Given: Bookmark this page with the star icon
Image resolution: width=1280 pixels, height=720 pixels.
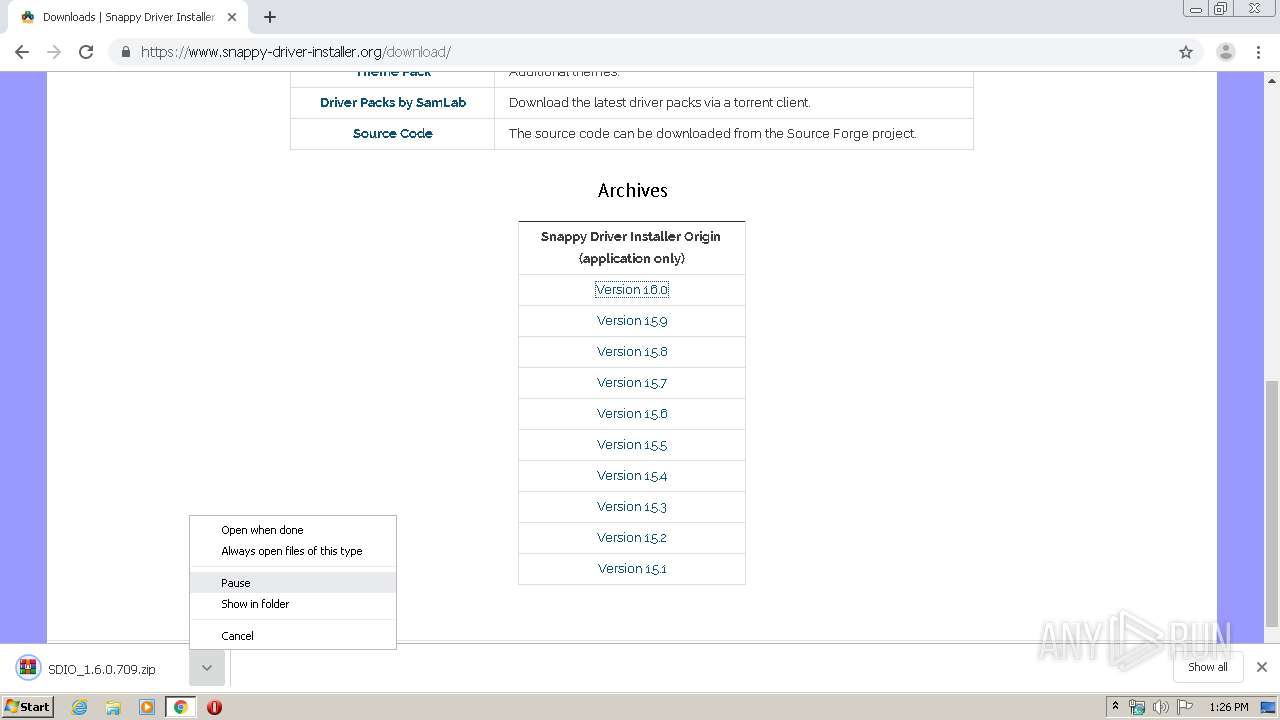Looking at the screenshot, I should pos(1186,52).
